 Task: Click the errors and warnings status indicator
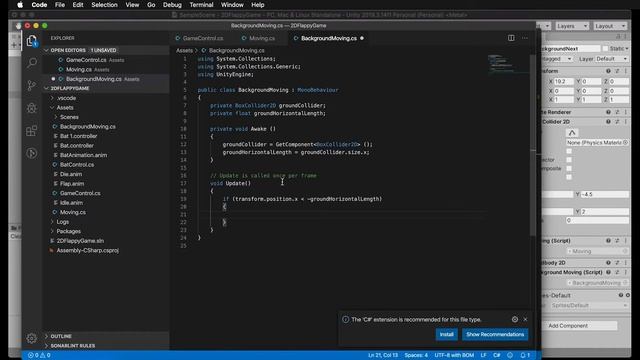tap(39, 355)
